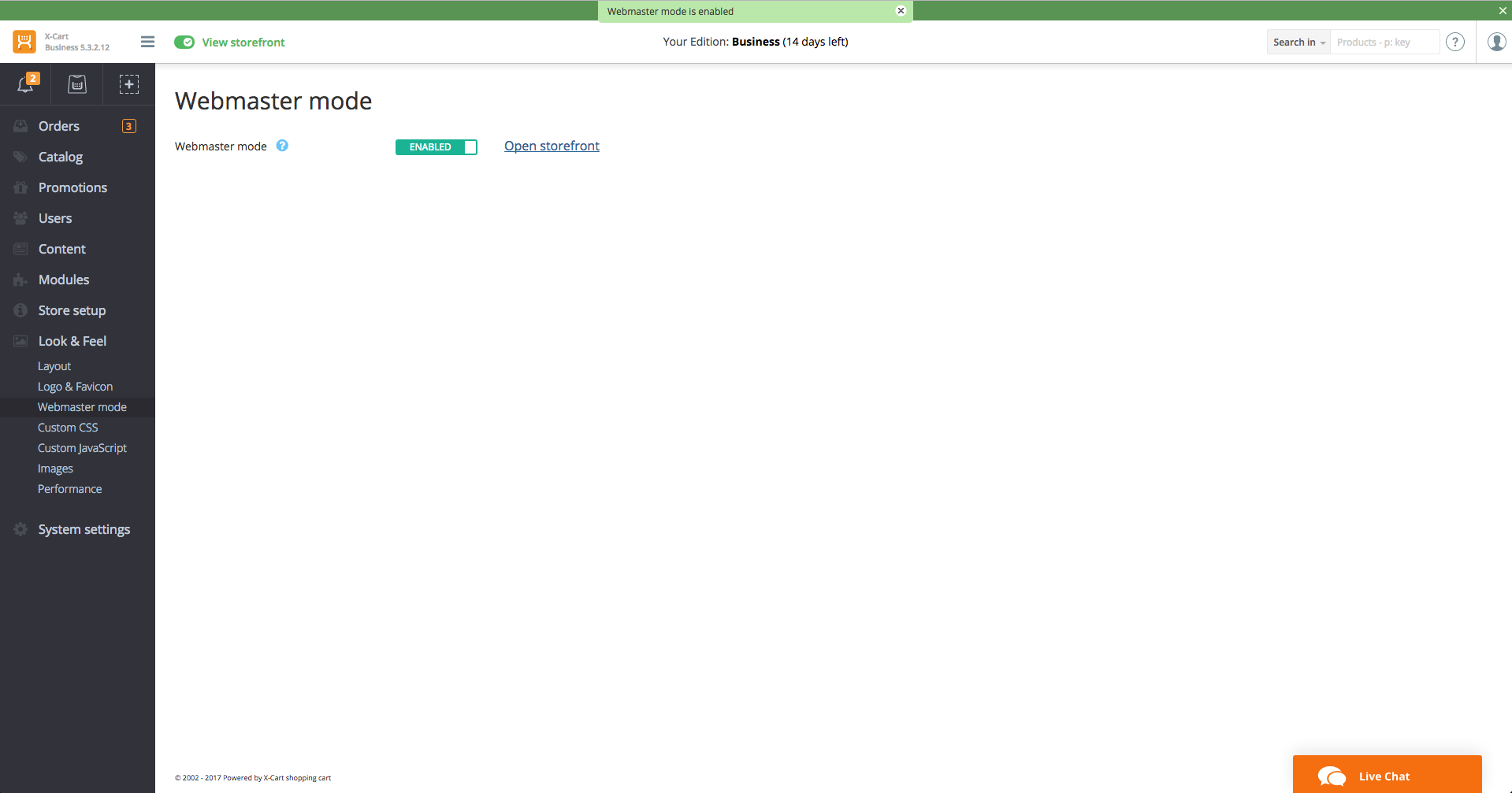
Task: Click the Catalog tag icon
Action: pyautogui.click(x=20, y=157)
